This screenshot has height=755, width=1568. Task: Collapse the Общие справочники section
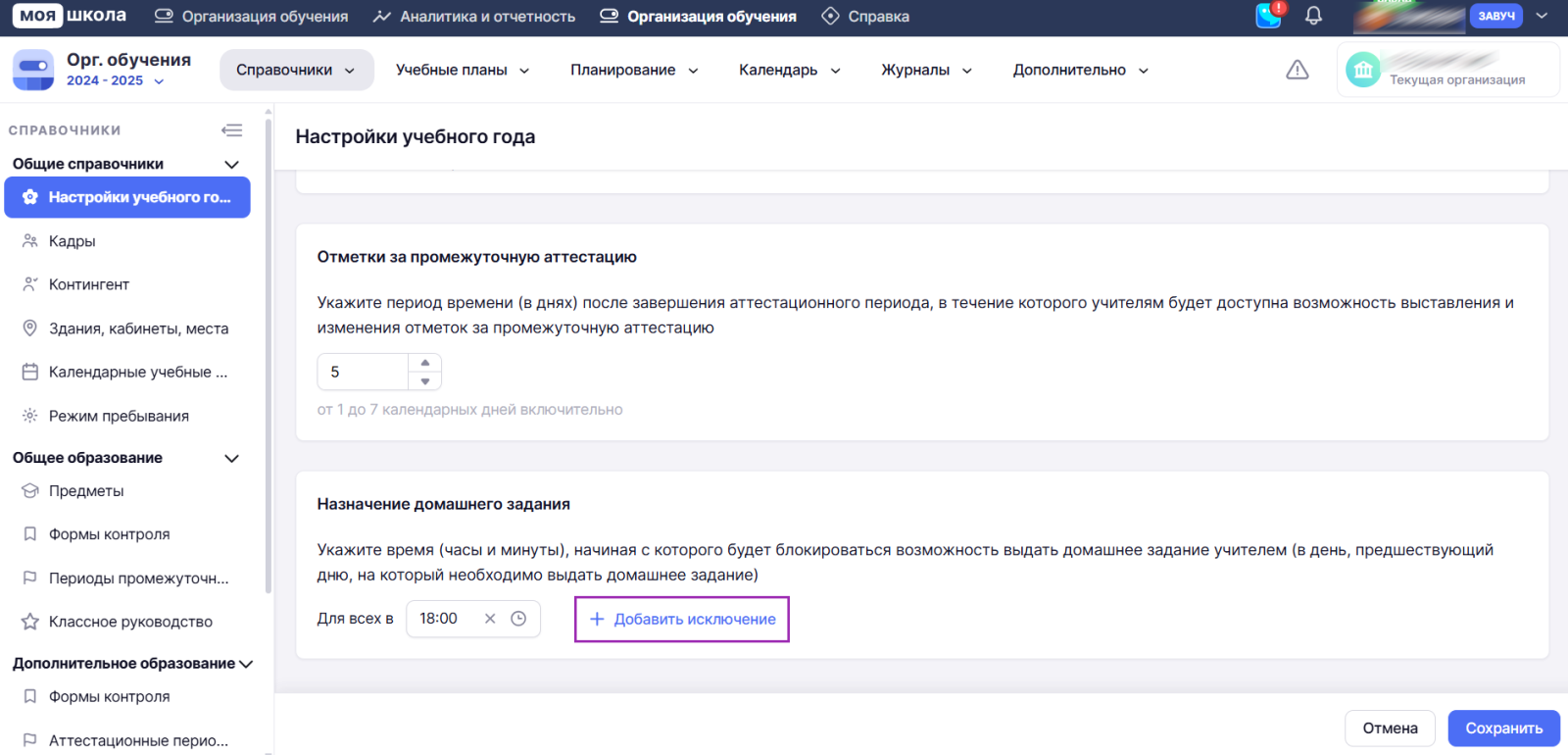coord(231,165)
